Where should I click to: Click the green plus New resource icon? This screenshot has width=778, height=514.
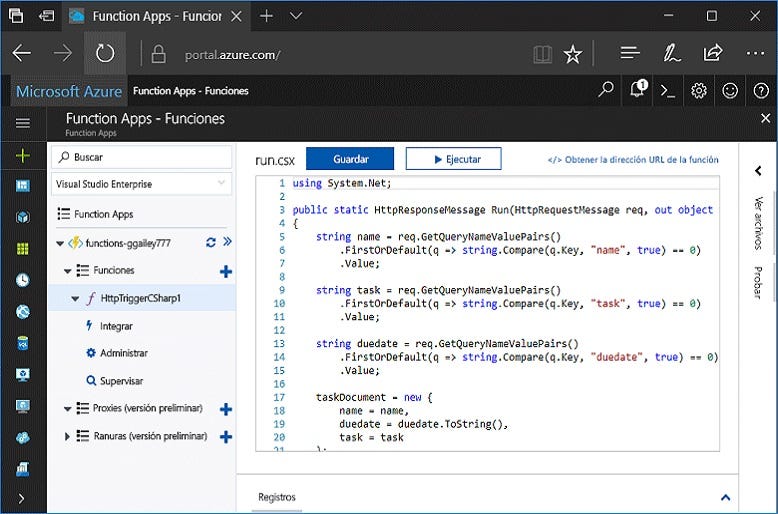point(23,156)
